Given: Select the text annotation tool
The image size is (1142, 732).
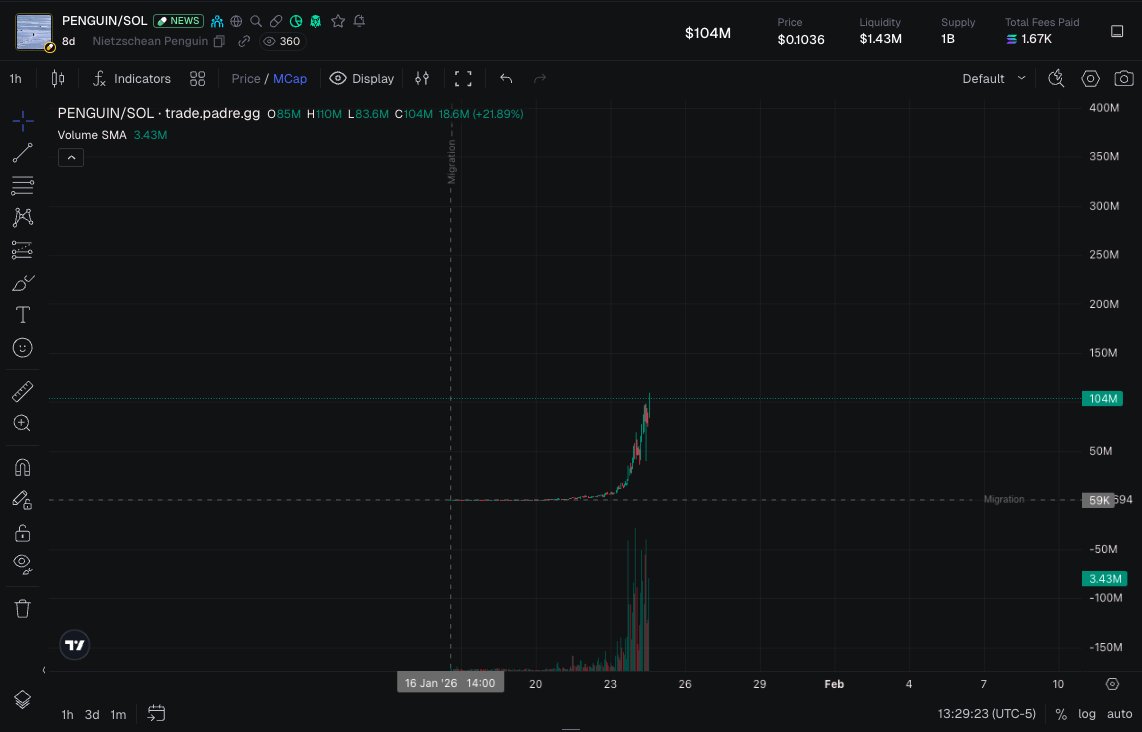Looking at the screenshot, I should (x=23, y=315).
